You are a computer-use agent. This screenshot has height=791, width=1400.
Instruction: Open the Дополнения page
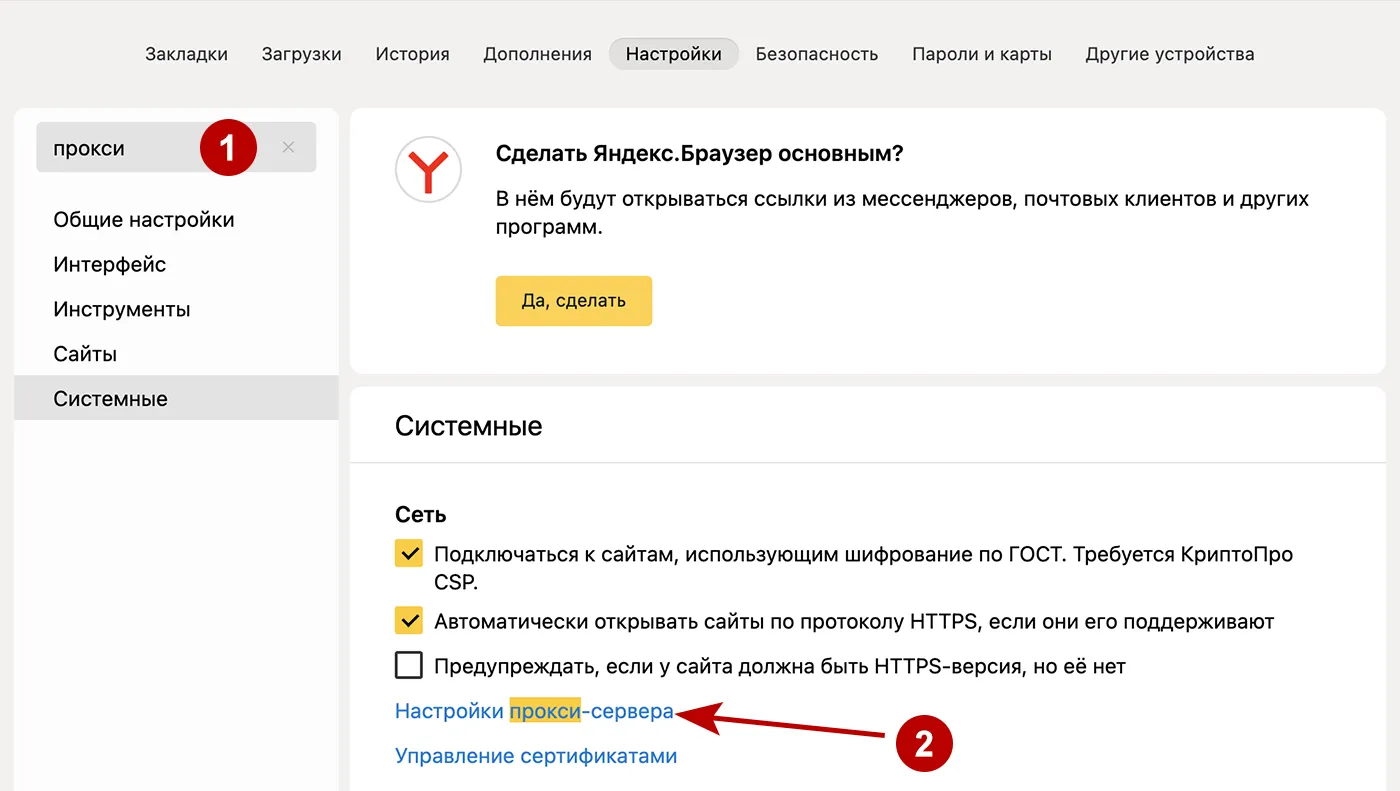pyautogui.click(x=537, y=54)
